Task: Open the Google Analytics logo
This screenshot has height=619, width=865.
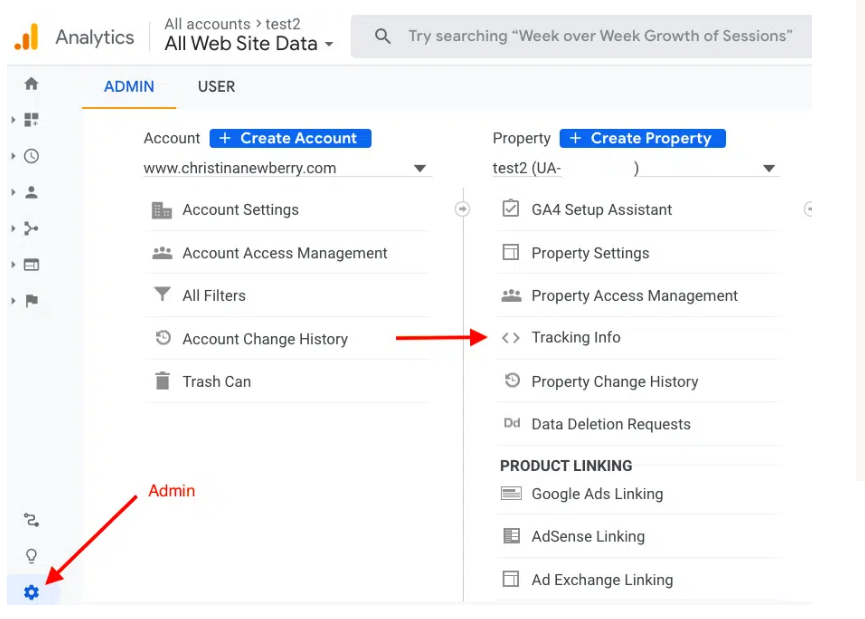Action: coord(26,37)
